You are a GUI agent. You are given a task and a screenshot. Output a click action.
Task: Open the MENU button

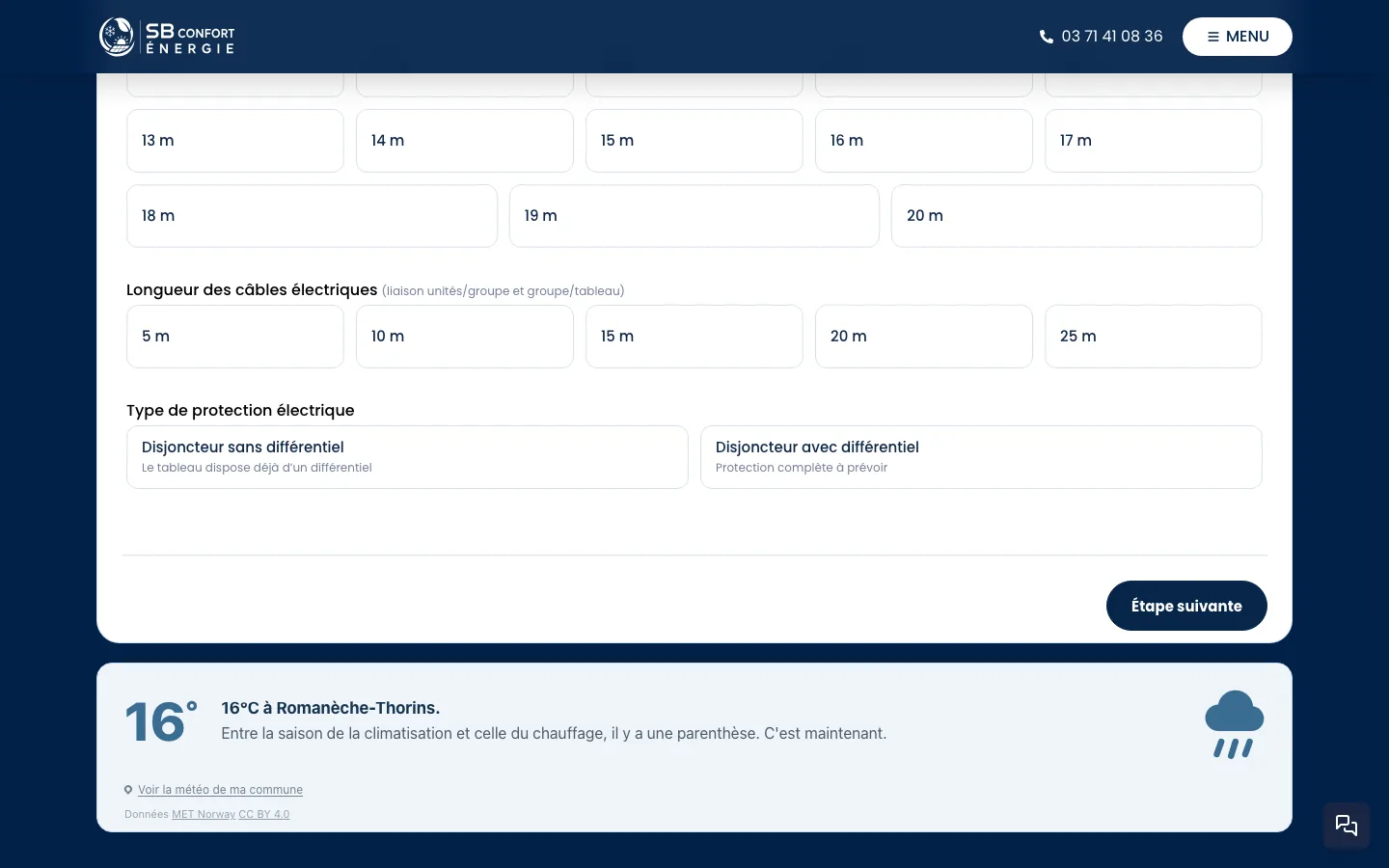[x=1238, y=37]
